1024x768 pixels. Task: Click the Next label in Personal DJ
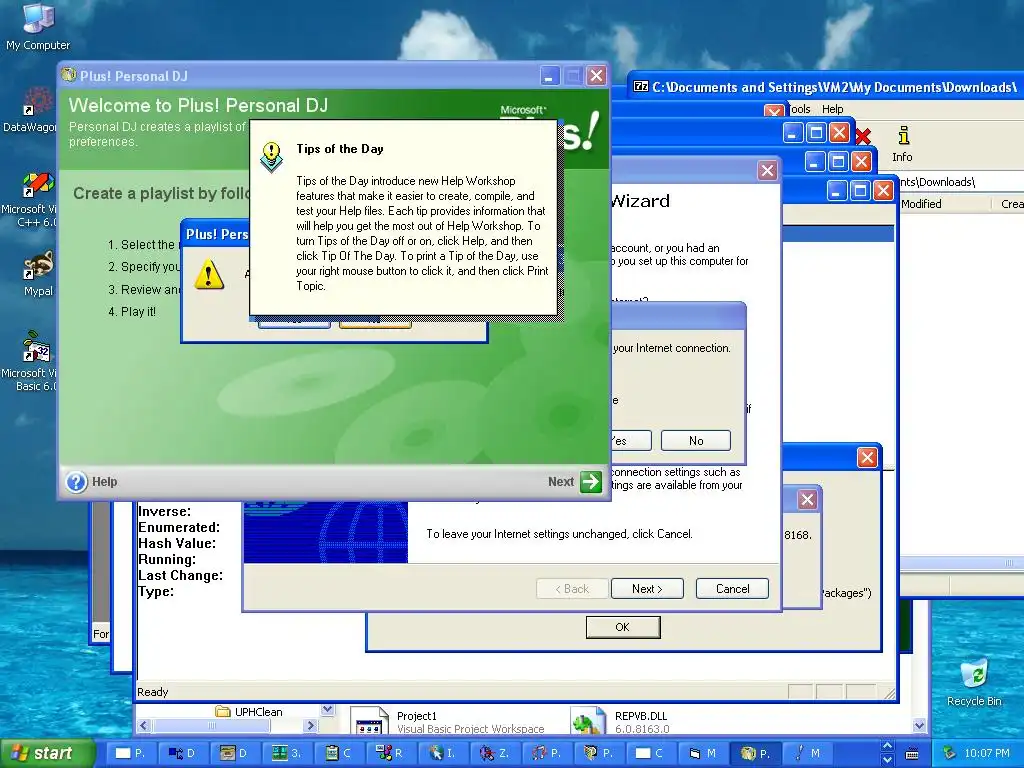click(561, 482)
